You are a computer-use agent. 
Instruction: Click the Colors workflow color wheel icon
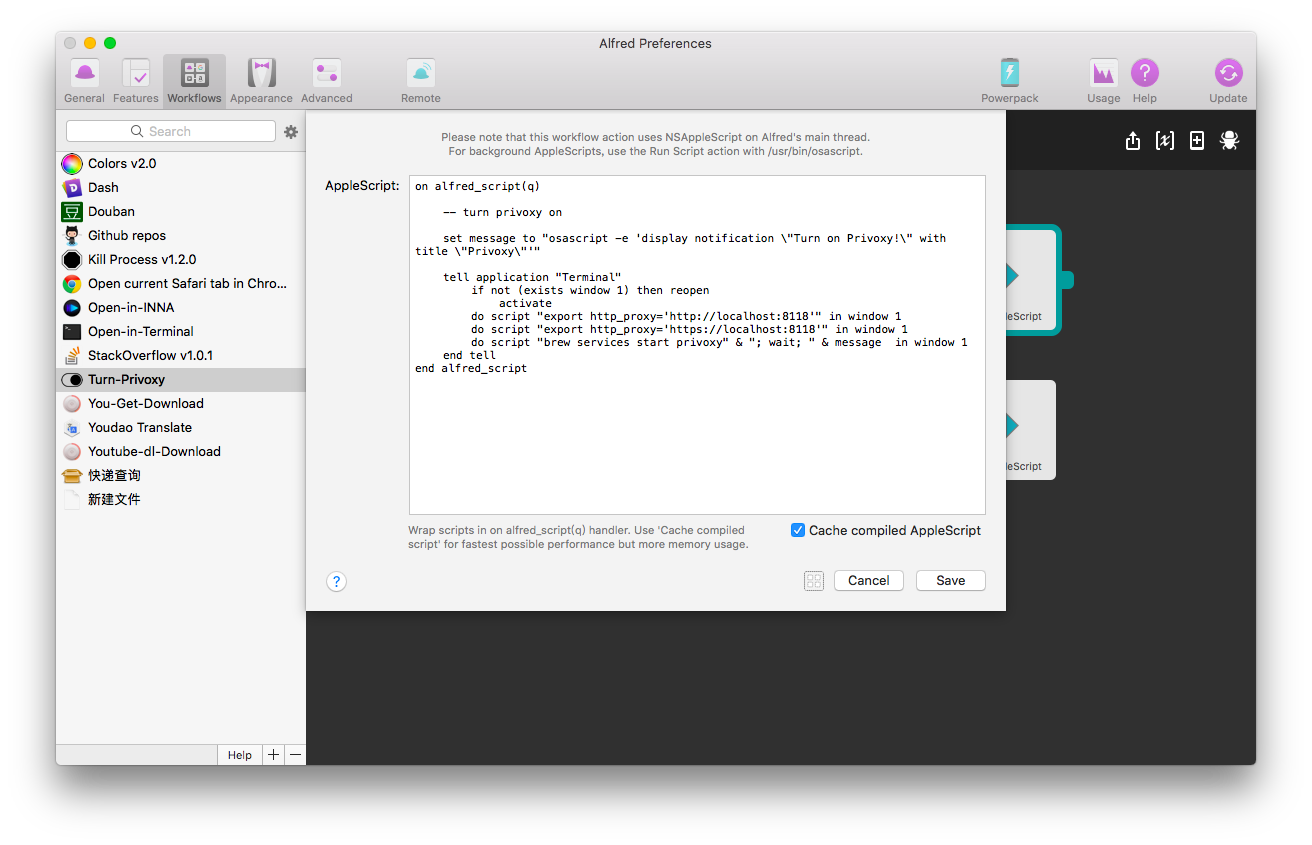[72, 163]
